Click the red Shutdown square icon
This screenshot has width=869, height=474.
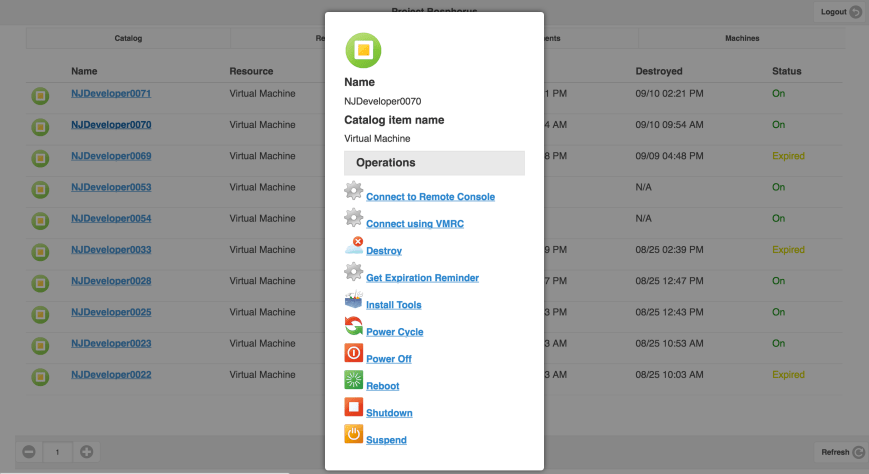click(x=353, y=407)
